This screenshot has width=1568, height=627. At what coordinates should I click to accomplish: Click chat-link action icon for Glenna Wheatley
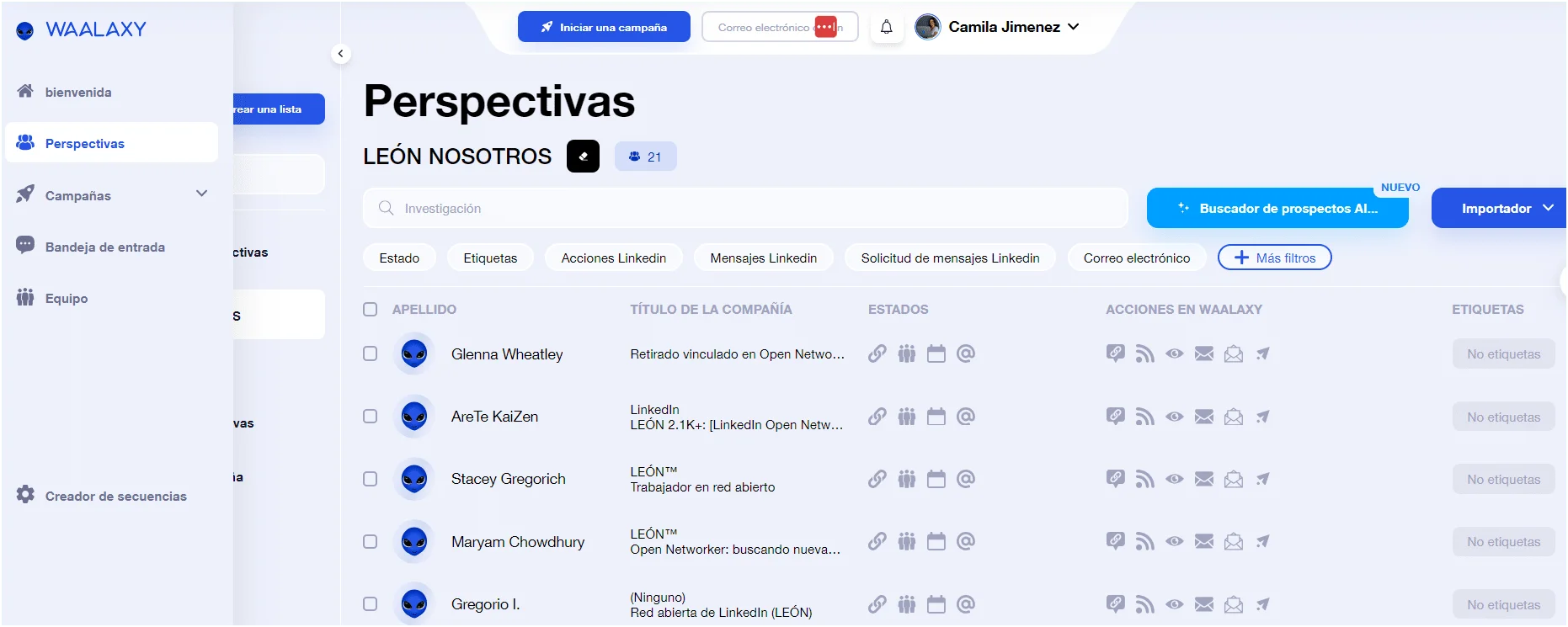coord(1116,353)
